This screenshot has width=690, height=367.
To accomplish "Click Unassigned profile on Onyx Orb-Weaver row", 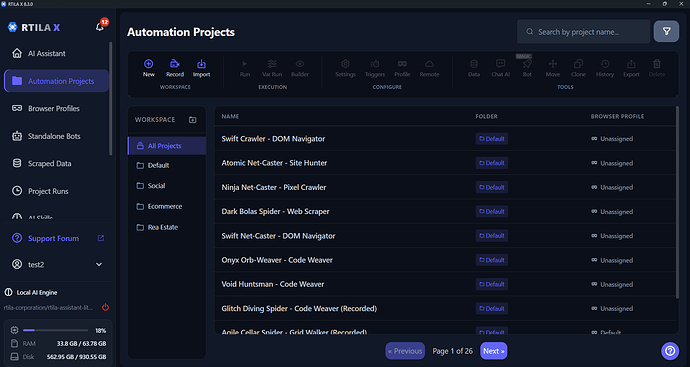I will coord(612,260).
